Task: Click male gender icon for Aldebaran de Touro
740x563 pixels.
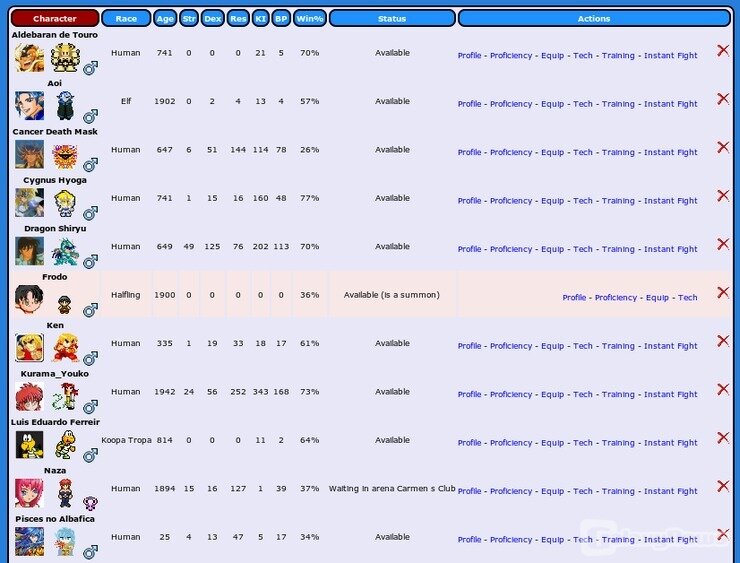Action: point(90,68)
